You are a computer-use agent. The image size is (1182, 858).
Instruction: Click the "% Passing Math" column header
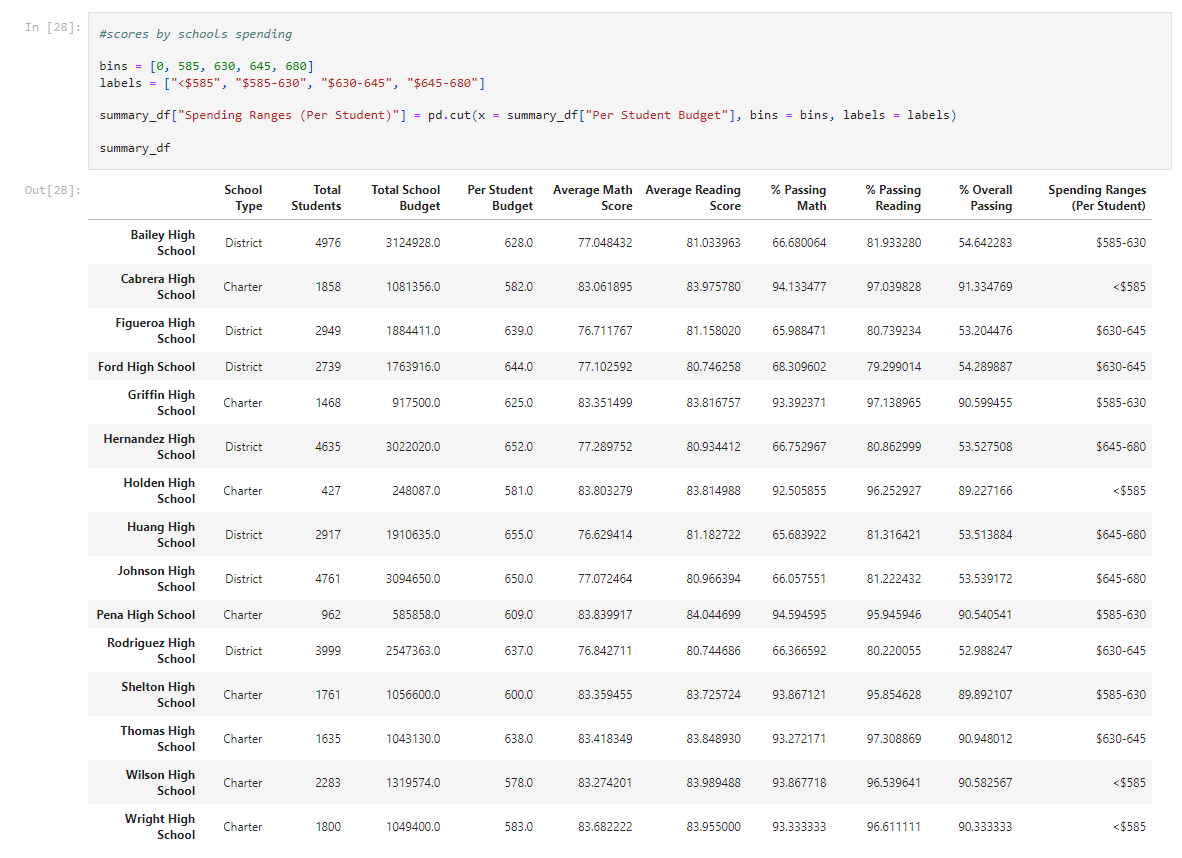coord(798,198)
